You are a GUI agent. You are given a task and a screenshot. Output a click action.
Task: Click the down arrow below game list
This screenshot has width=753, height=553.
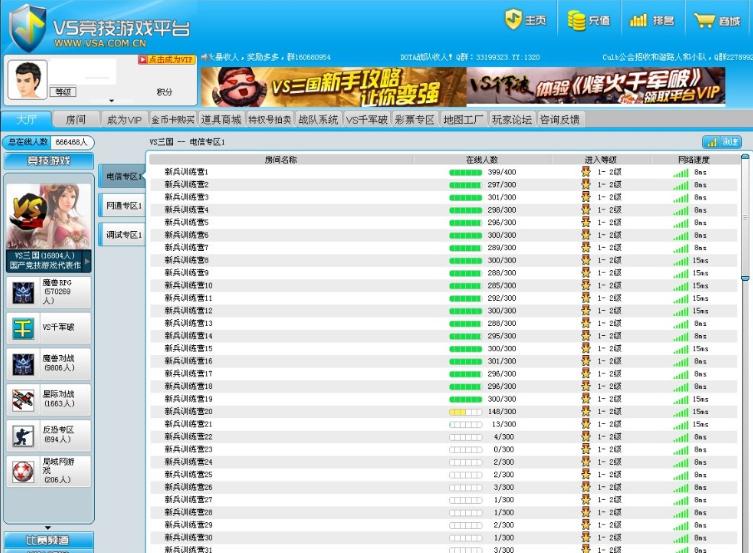coord(48,528)
